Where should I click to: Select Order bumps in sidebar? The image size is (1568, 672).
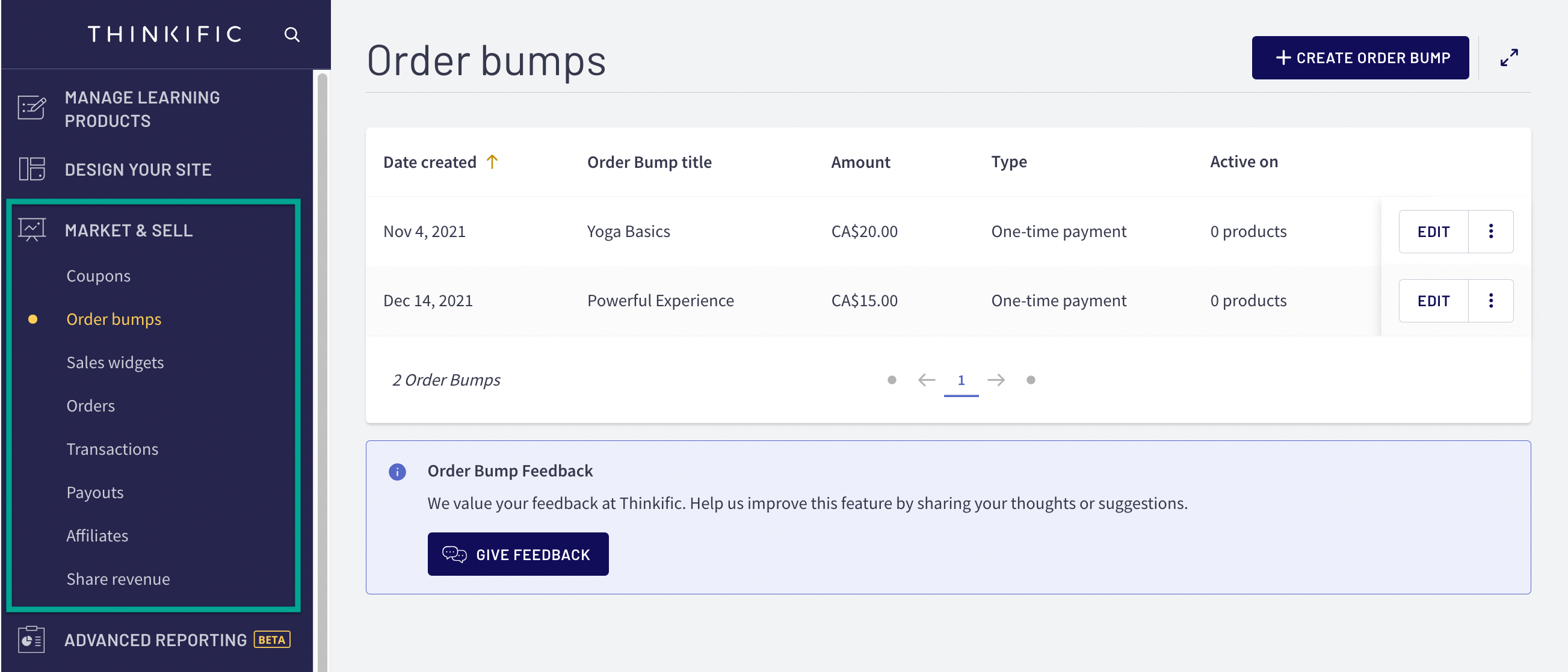pyautogui.click(x=114, y=319)
